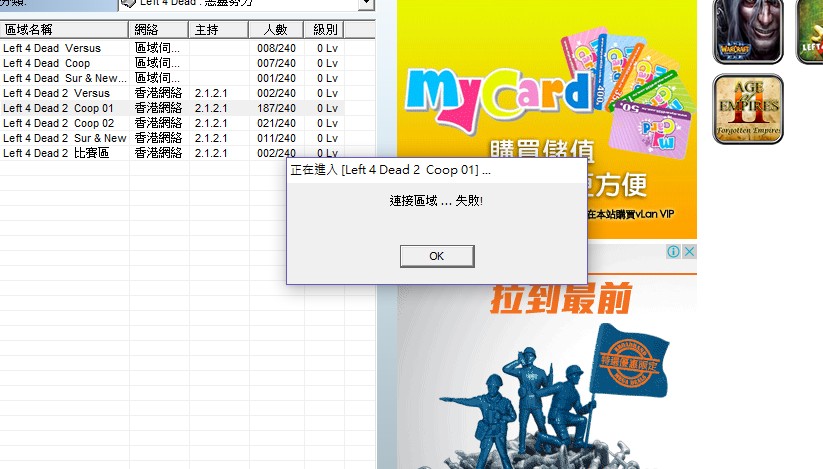
Task: Select Left 4 Dead 2 Versus room
Action: pyautogui.click(x=172, y=93)
